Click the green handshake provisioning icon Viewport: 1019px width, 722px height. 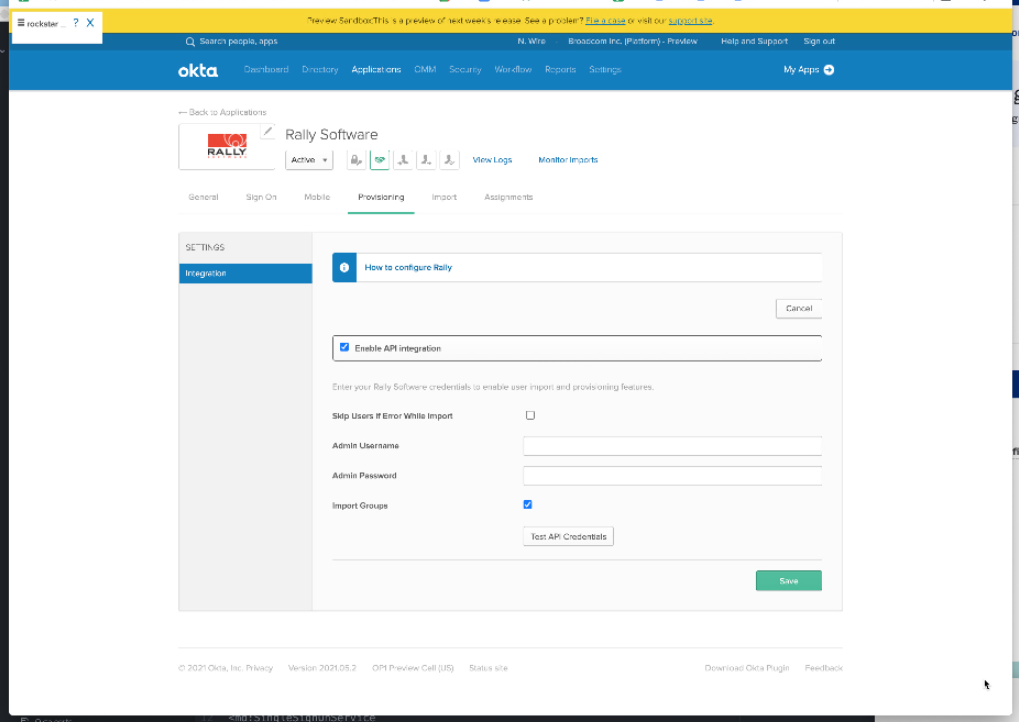coord(379,160)
